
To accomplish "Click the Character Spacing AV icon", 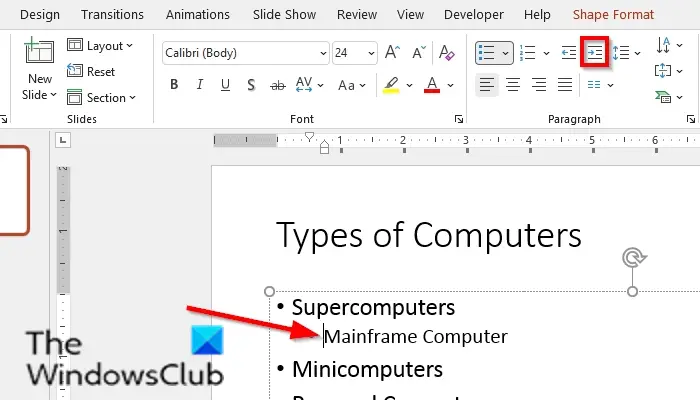I will point(304,84).
